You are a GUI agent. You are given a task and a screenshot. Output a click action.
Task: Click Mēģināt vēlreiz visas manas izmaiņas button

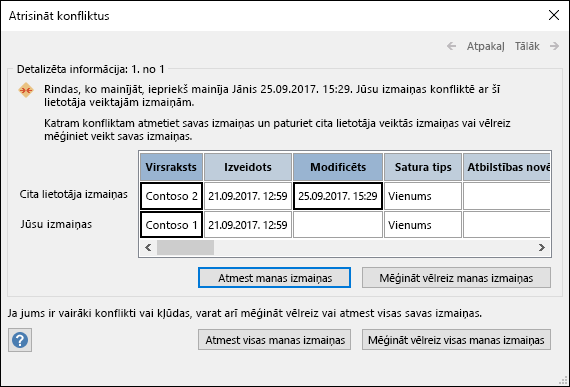pyautogui.click(x=456, y=340)
